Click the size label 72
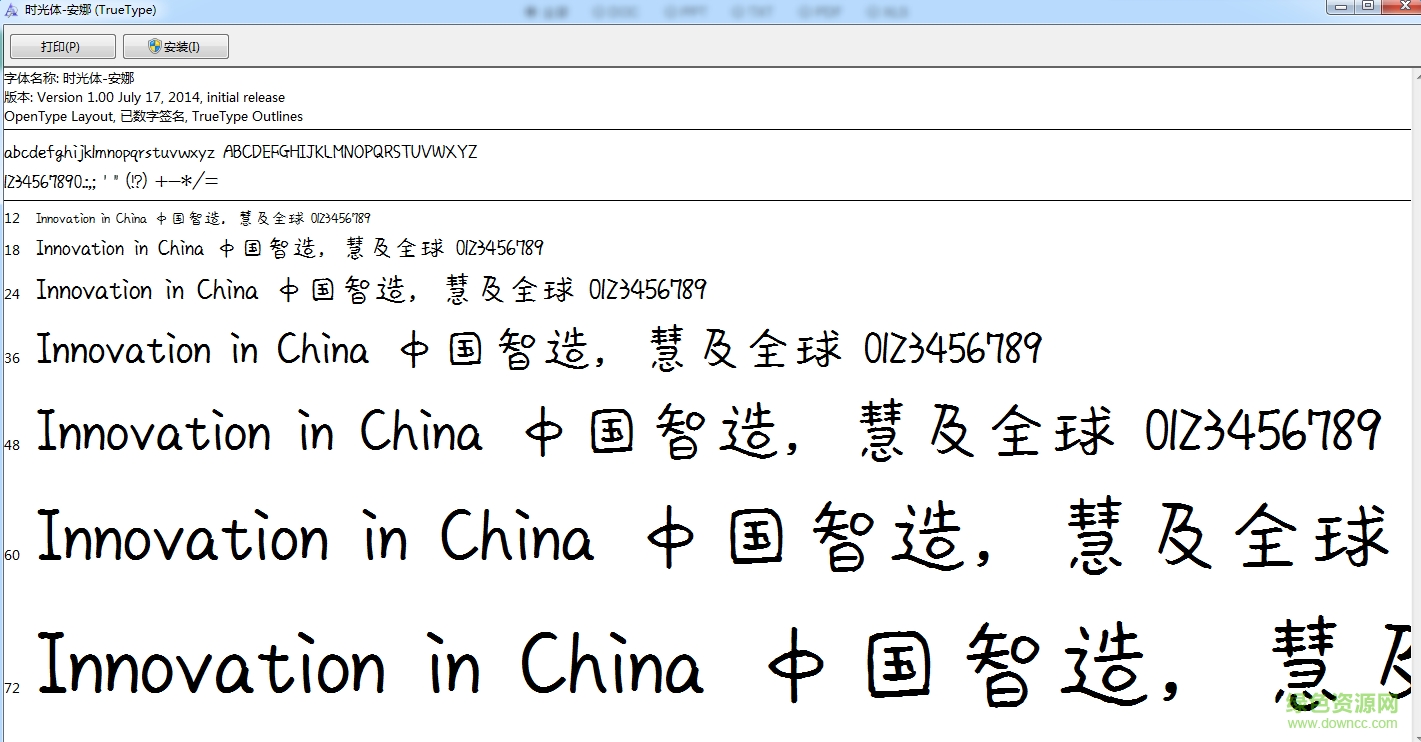This screenshot has height=742, width=1421. point(12,688)
